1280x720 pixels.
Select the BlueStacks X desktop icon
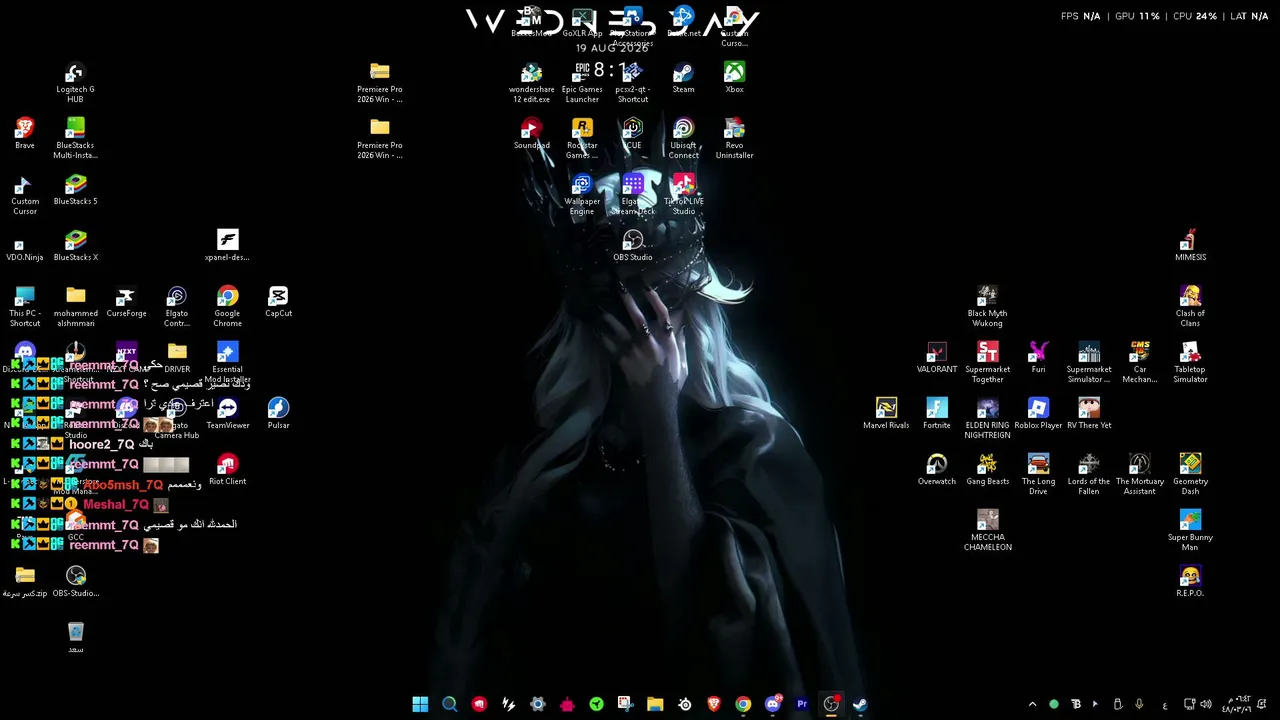[x=75, y=246]
